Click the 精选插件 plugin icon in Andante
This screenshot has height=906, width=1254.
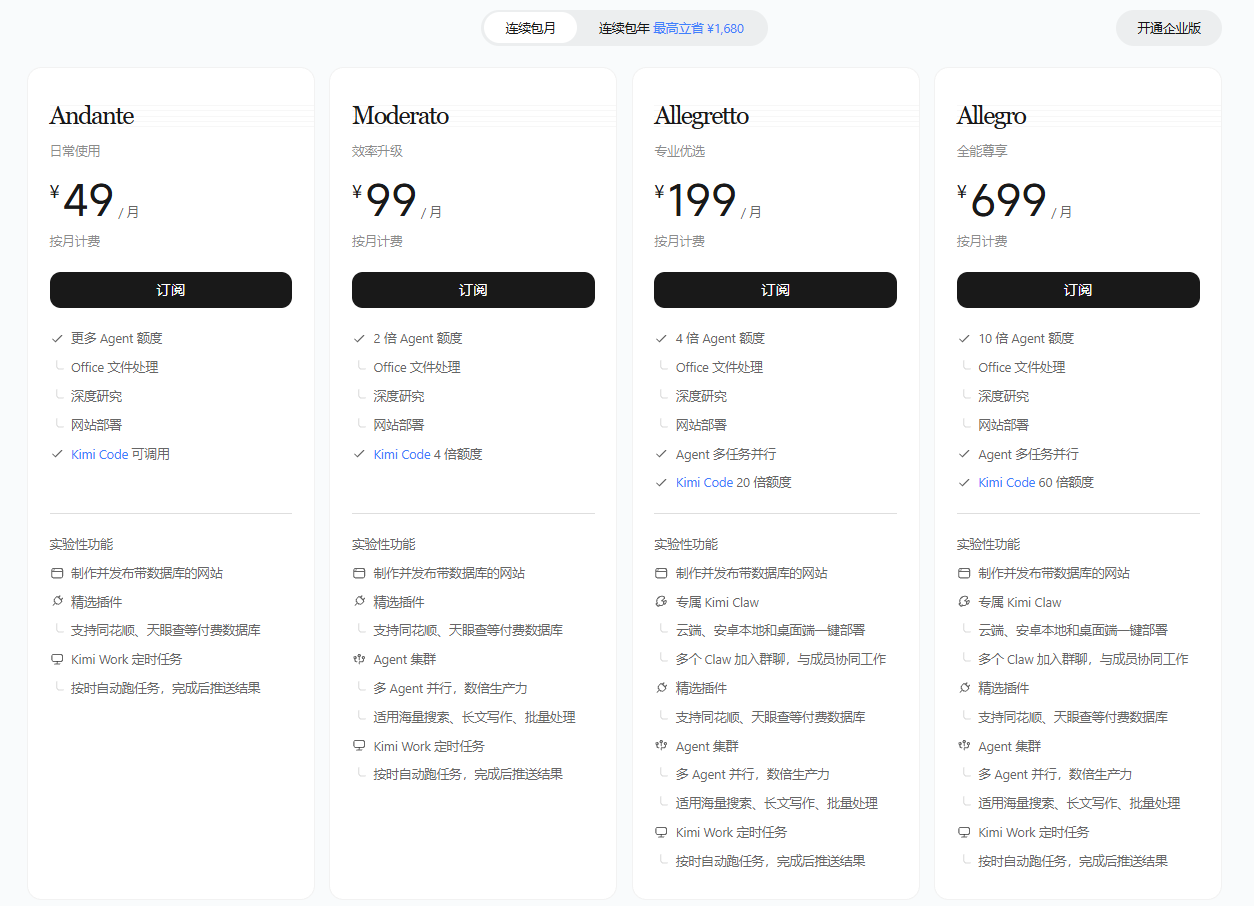pyautogui.click(x=57, y=602)
